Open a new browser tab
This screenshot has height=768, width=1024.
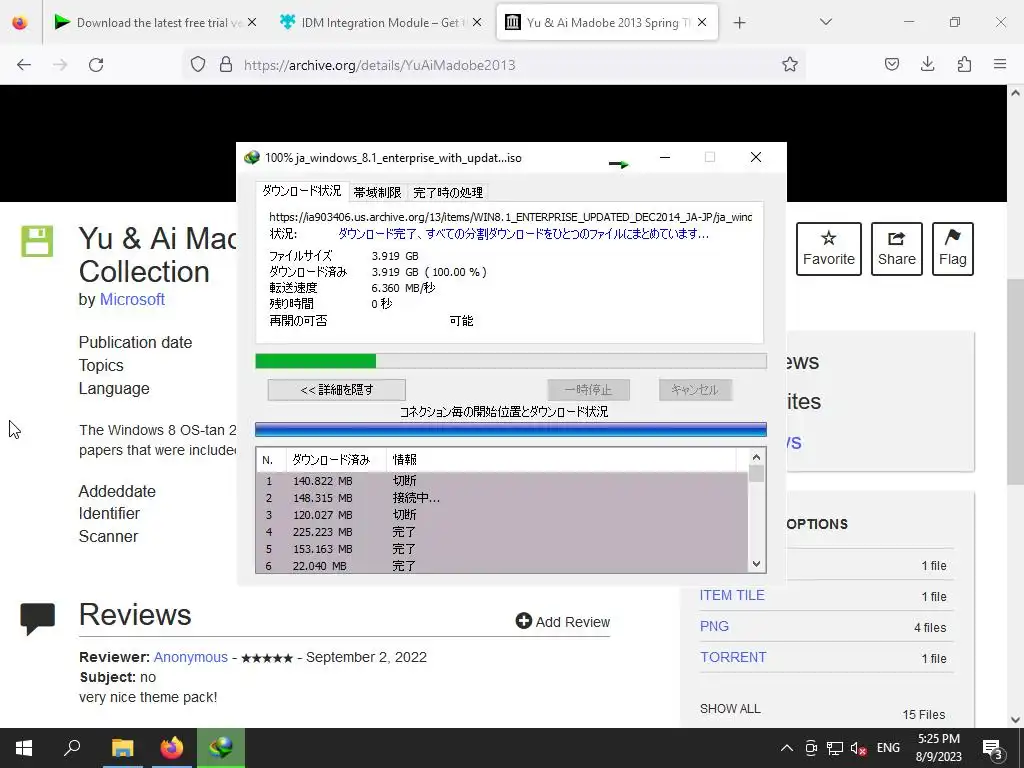click(739, 23)
